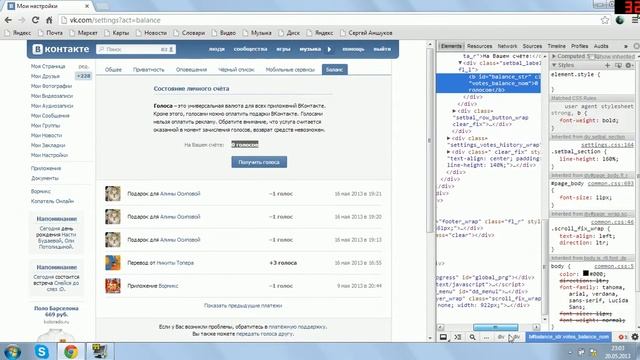Select the b#balance_str.votes_balance_nom breadcrumb
This screenshot has width=640, height=360.
click(x=568, y=337)
